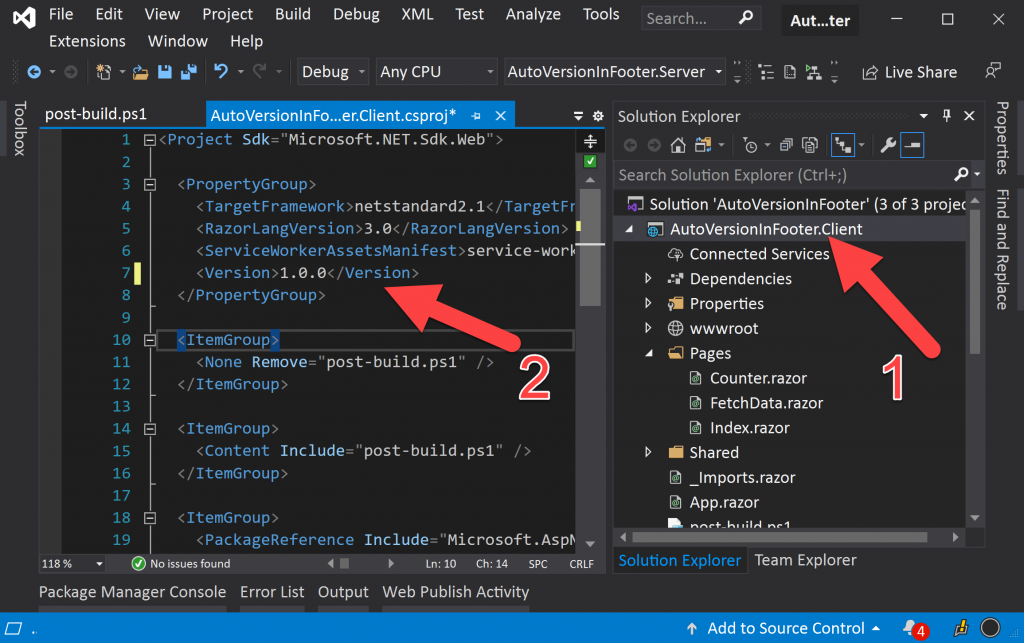The width and height of the screenshot is (1024, 643).
Task: Click the toolbar document page icon
Action: 790,72
